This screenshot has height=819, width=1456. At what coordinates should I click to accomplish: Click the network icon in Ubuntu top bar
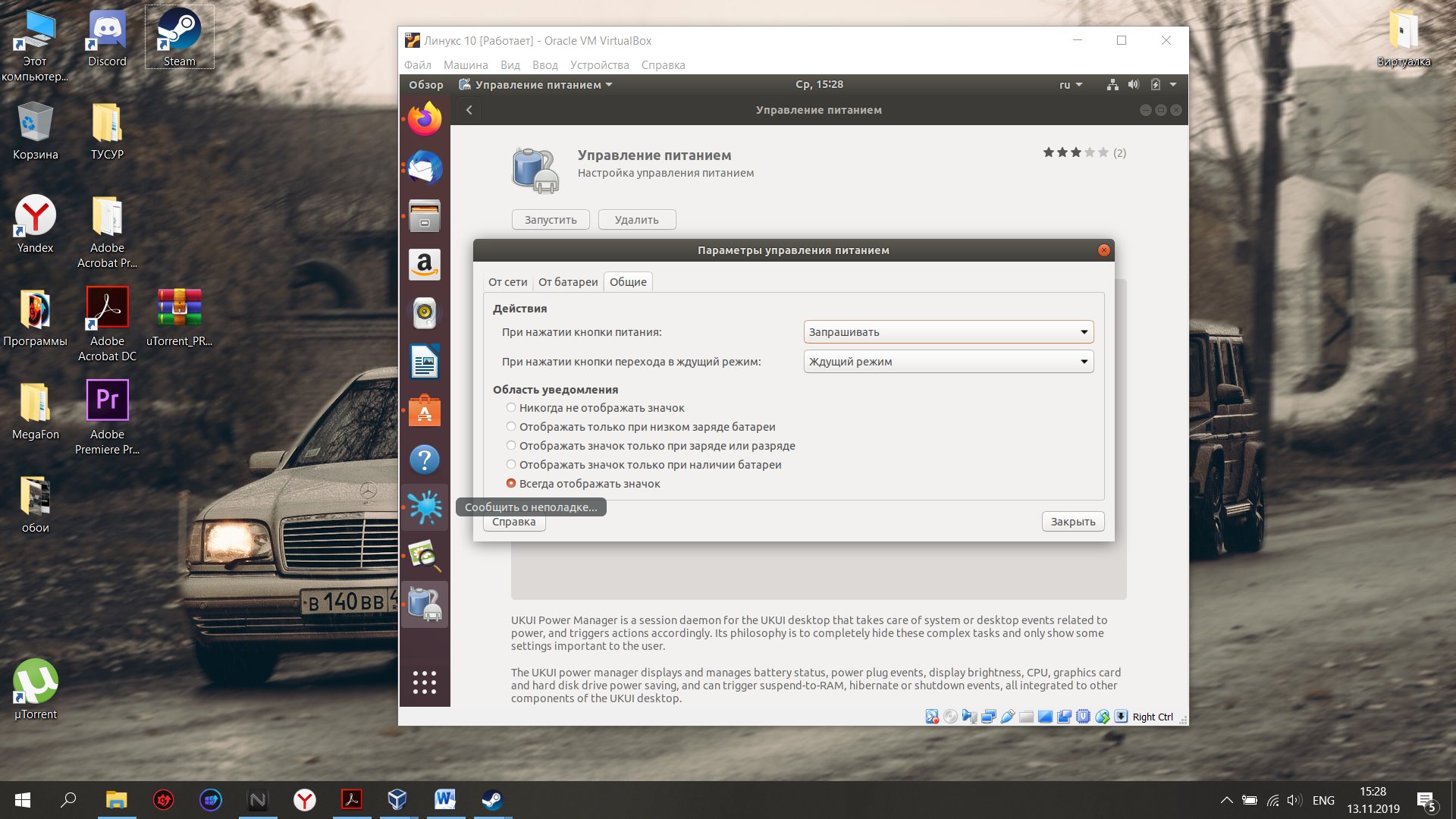tap(1112, 85)
